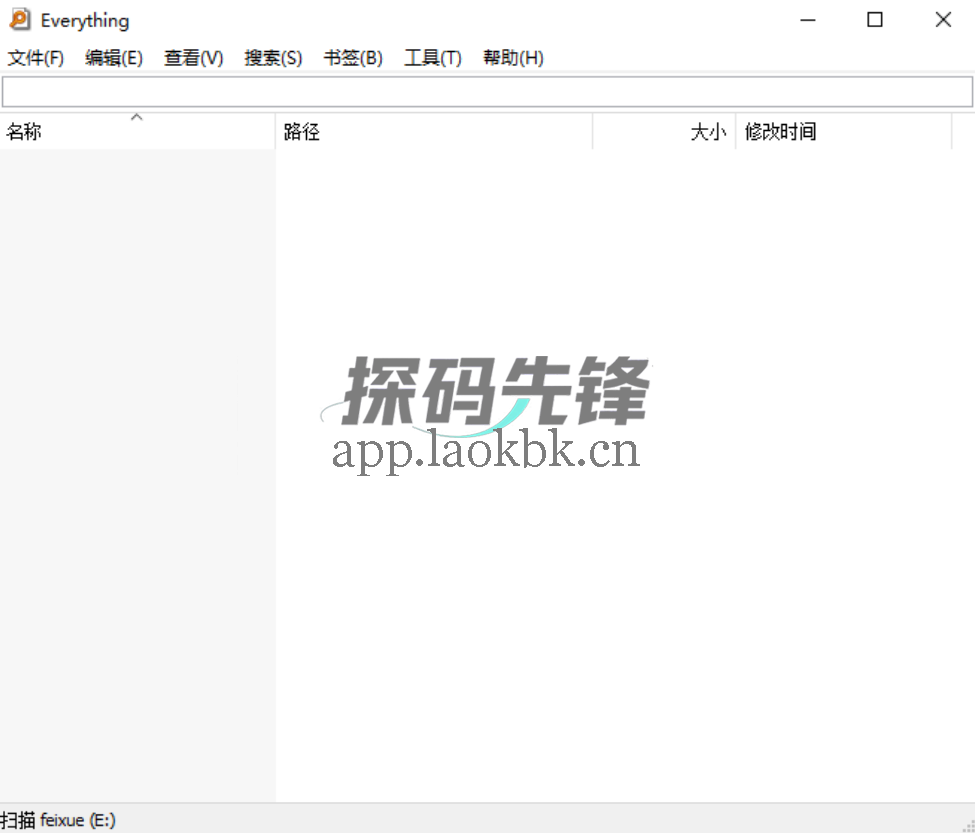Open the 帮助(H) menu
The height and width of the screenshot is (833, 975).
(x=513, y=58)
